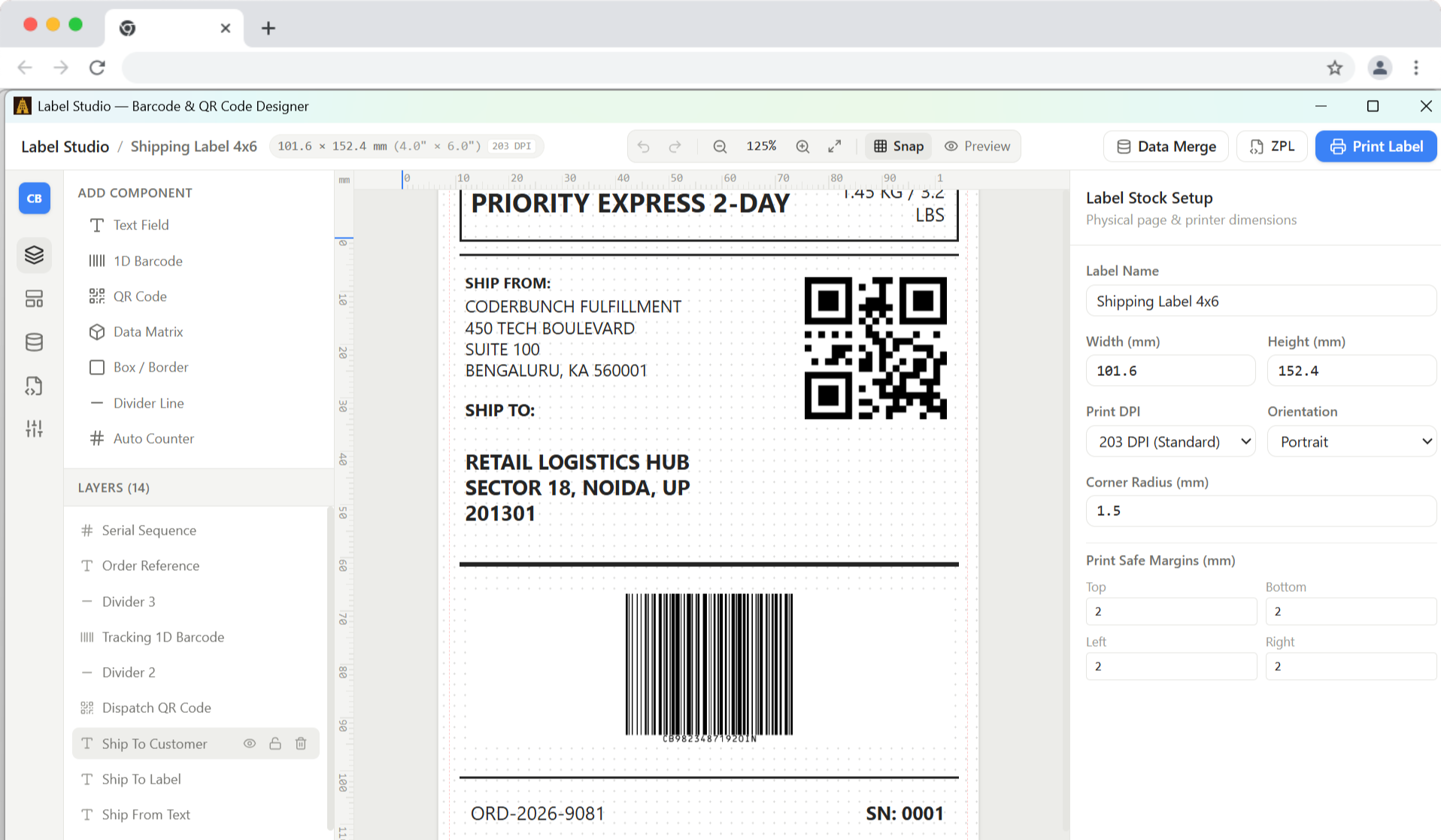Lock the Ship To Customer layer
Image resolution: width=1441 pixels, height=840 pixels.
pos(275,744)
